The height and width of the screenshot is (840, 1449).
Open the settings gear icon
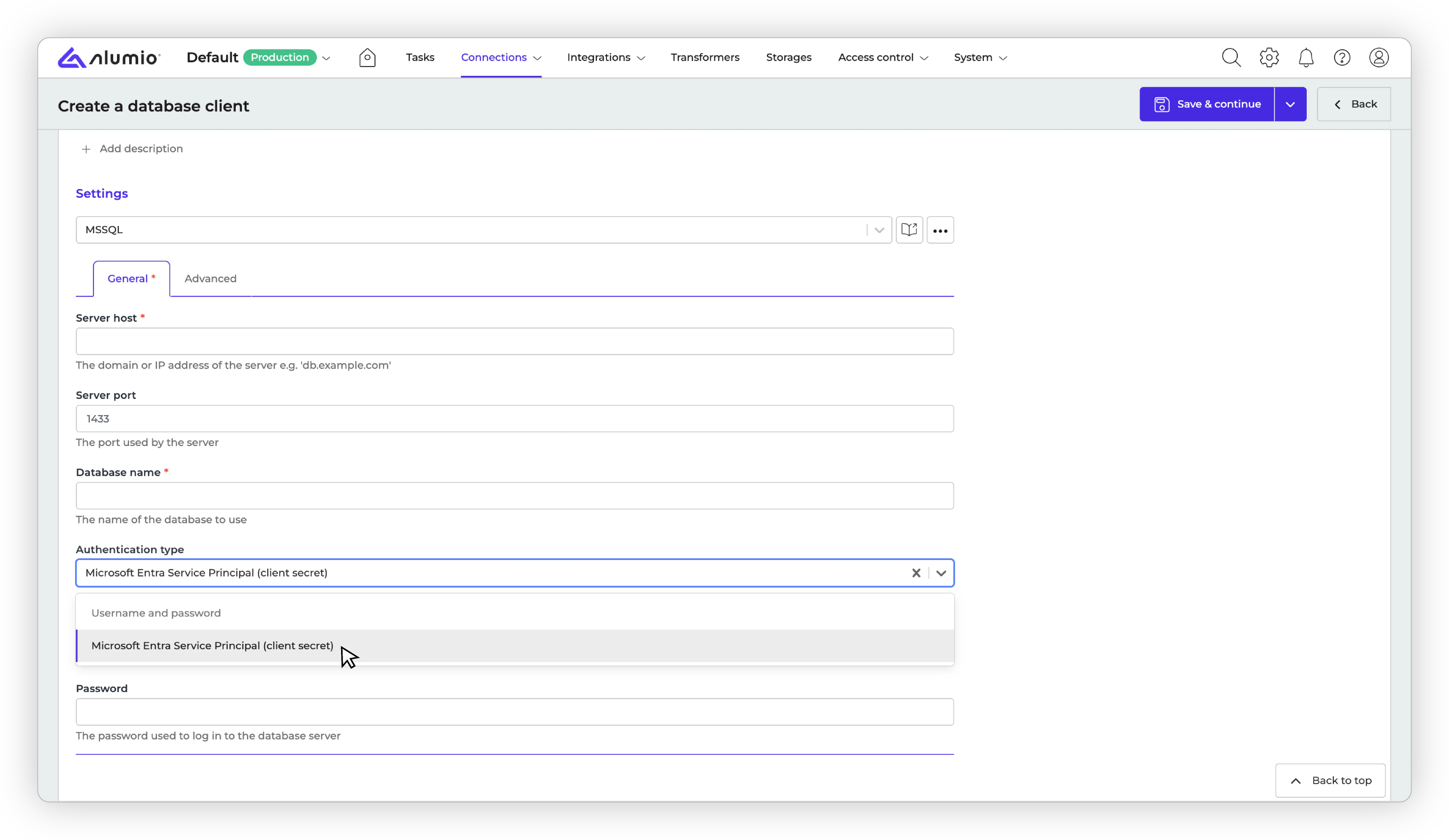point(1269,57)
